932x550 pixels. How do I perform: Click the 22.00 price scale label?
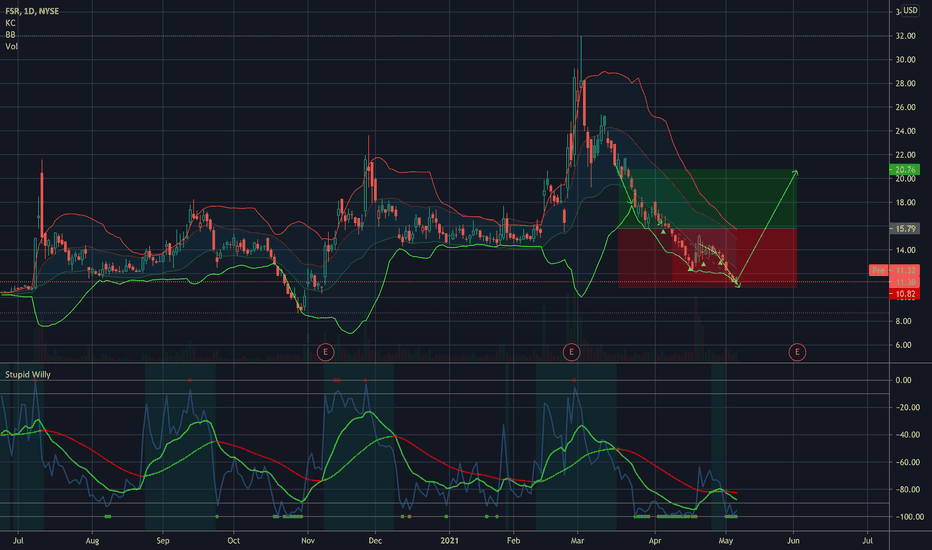[905, 155]
